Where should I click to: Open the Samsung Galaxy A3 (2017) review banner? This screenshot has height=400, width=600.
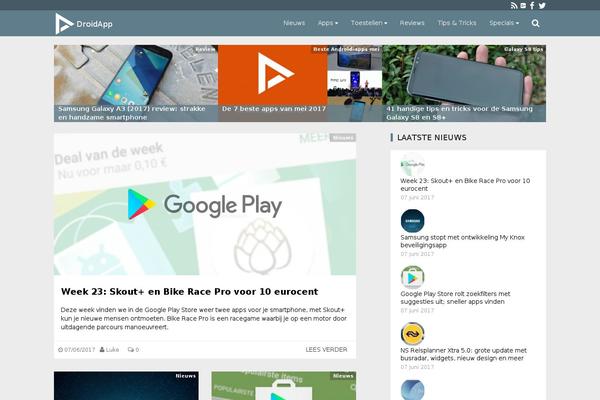click(136, 83)
